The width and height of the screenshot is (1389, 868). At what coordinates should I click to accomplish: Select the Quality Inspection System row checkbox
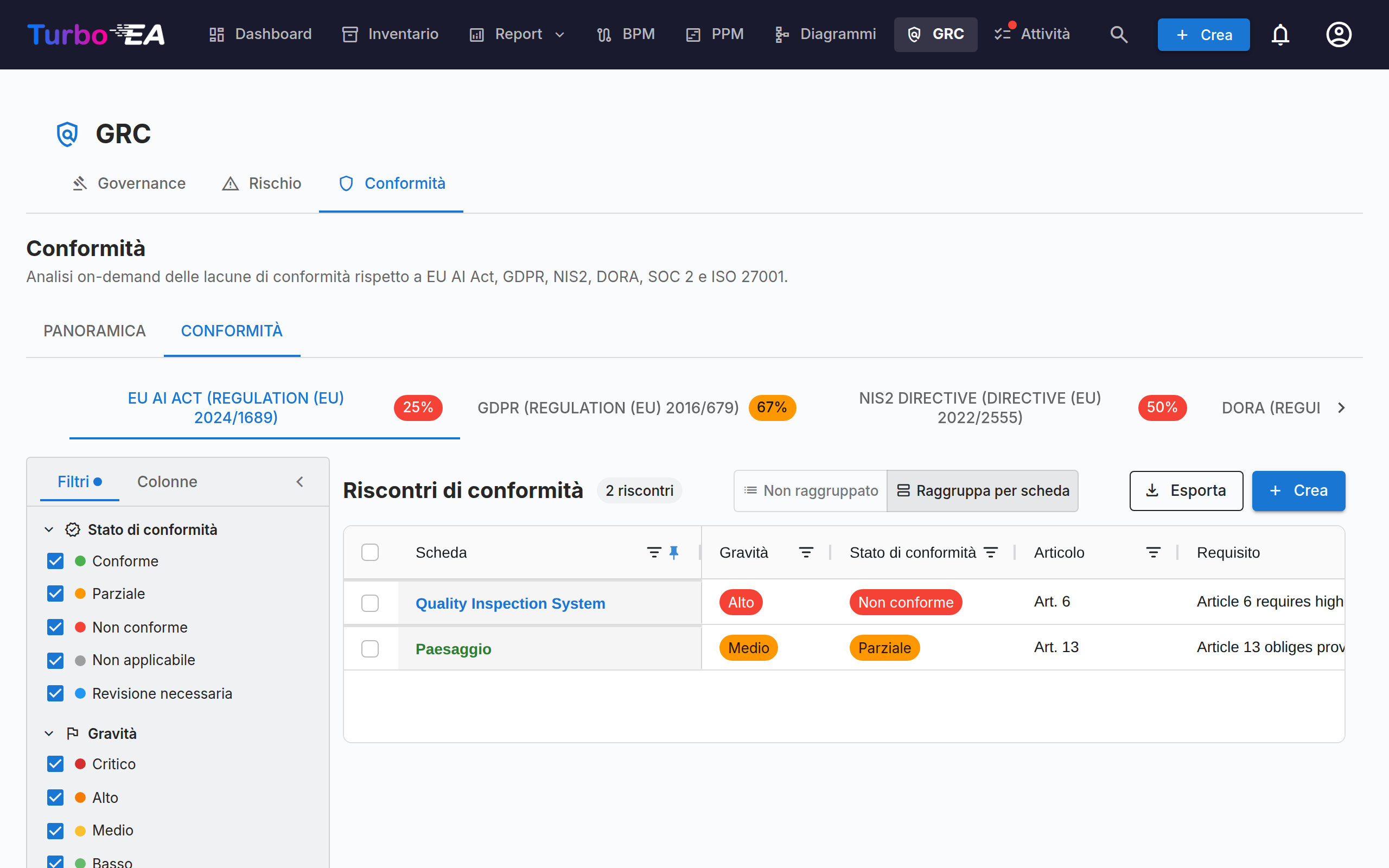pyautogui.click(x=370, y=603)
